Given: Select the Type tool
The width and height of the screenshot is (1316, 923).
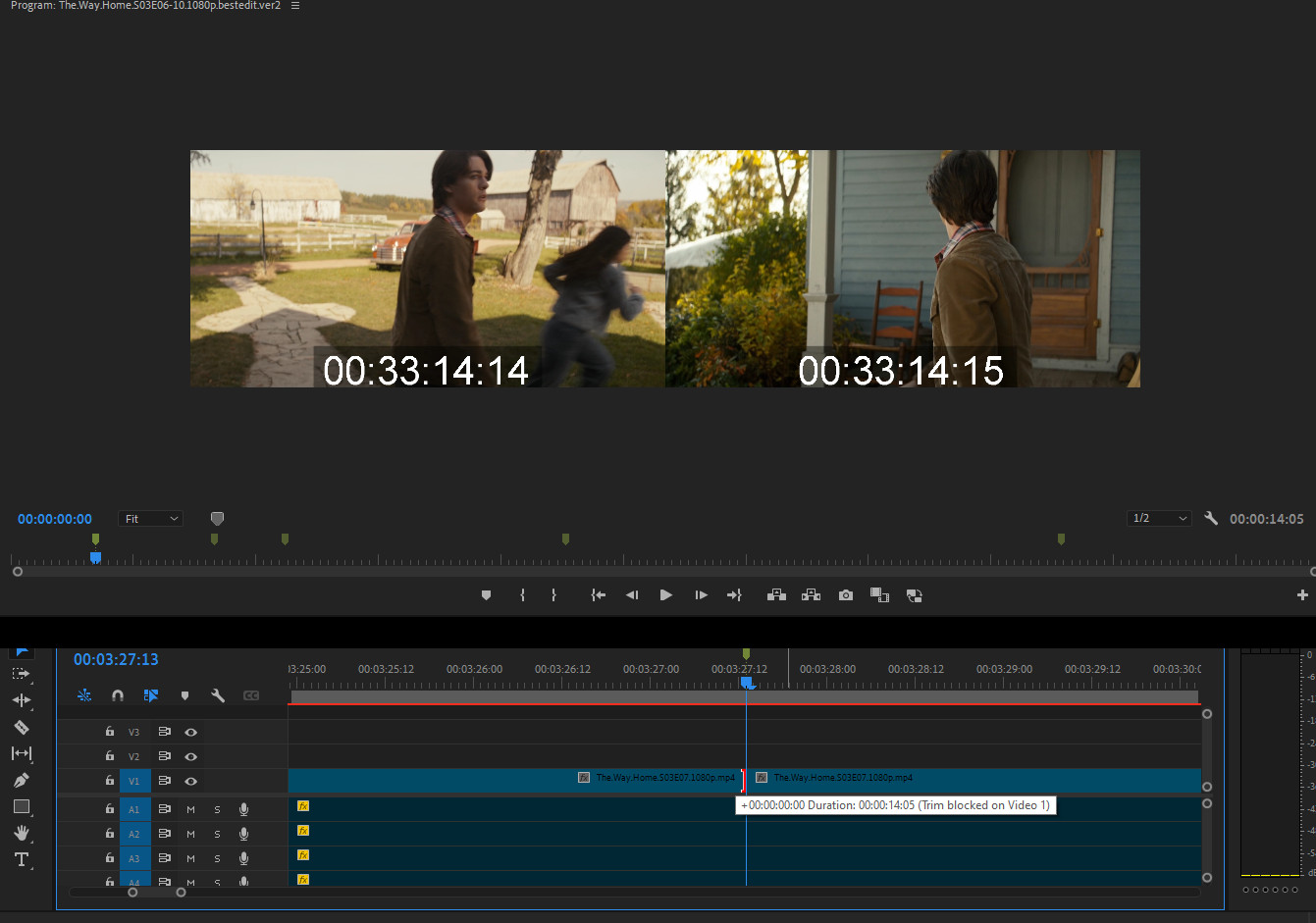Looking at the screenshot, I should point(21,859).
